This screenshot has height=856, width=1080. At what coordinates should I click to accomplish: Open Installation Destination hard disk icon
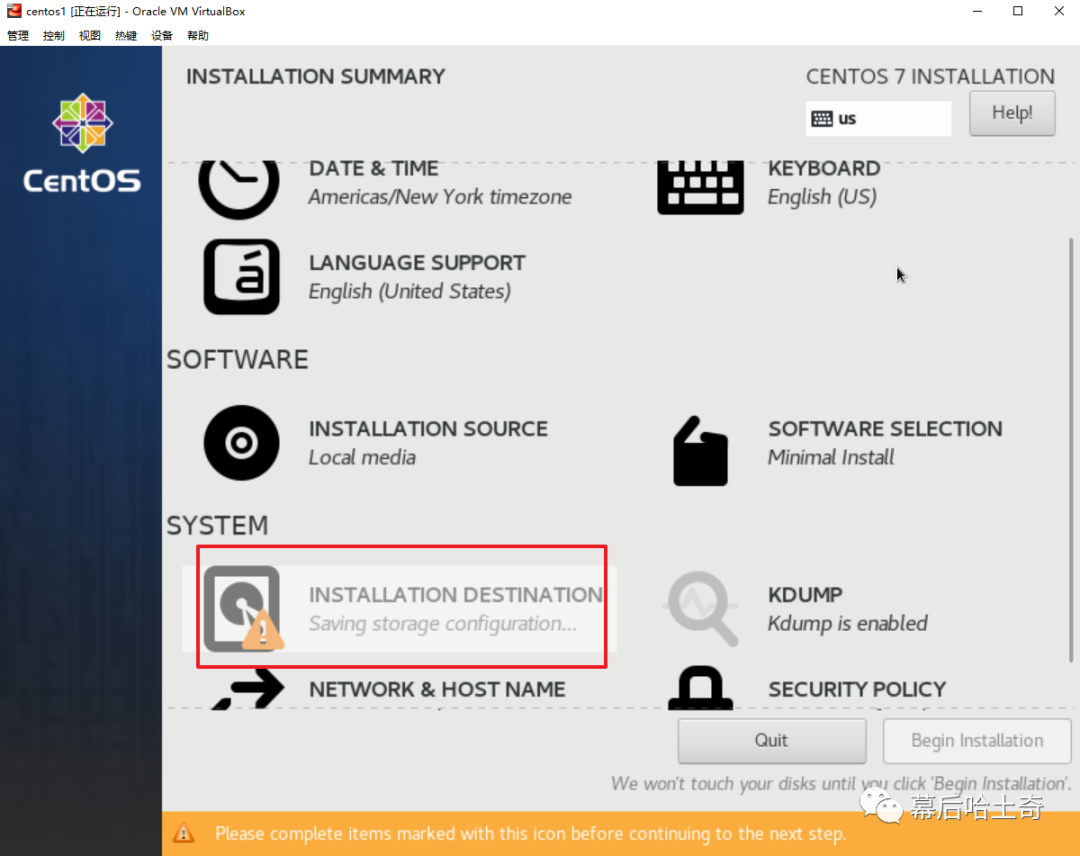[242, 609]
